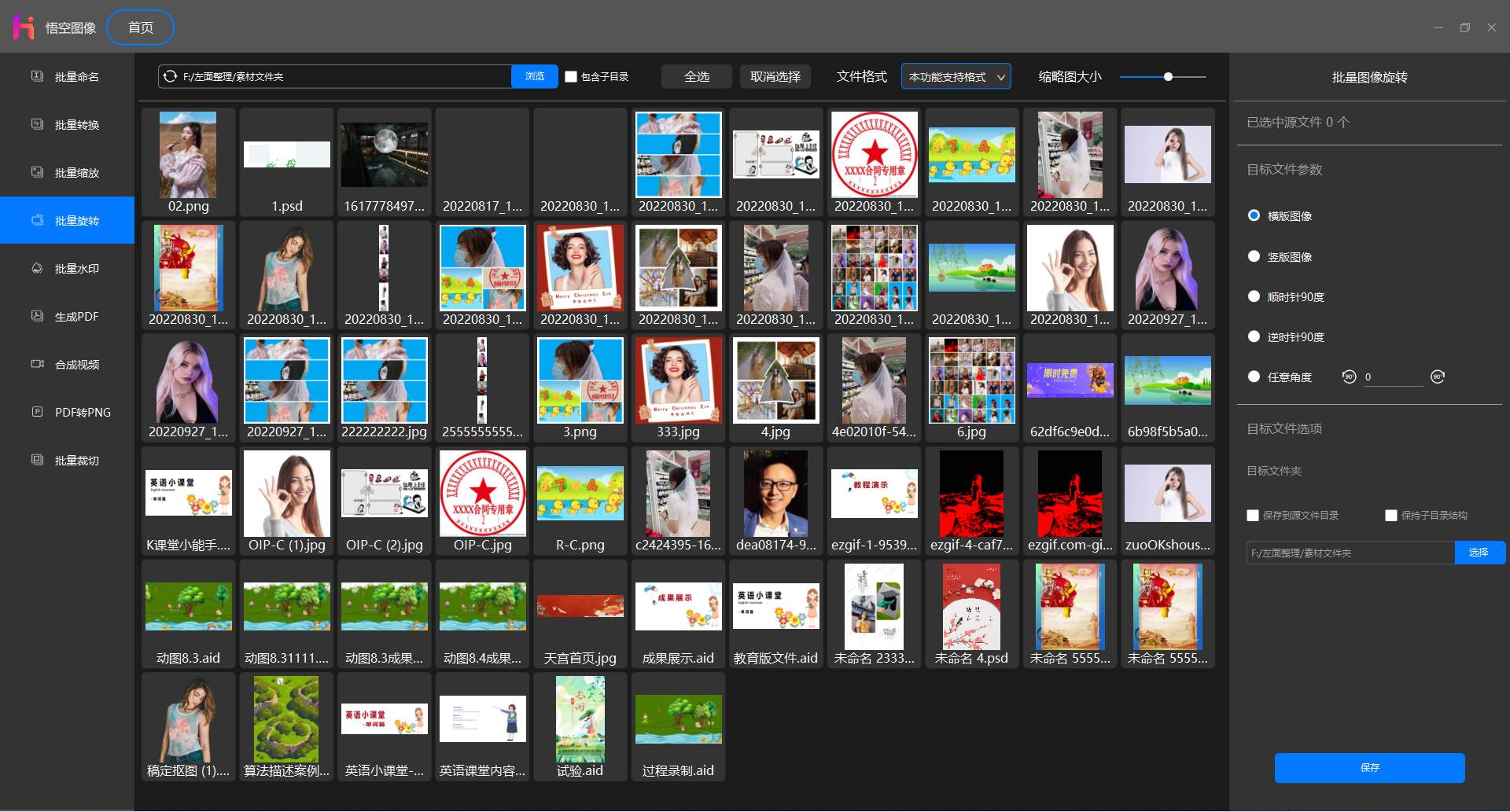The width and height of the screenshot is (1510, 812).
Task: Select the 动图8.3.aid thumbnail
Action: point(188,614)
